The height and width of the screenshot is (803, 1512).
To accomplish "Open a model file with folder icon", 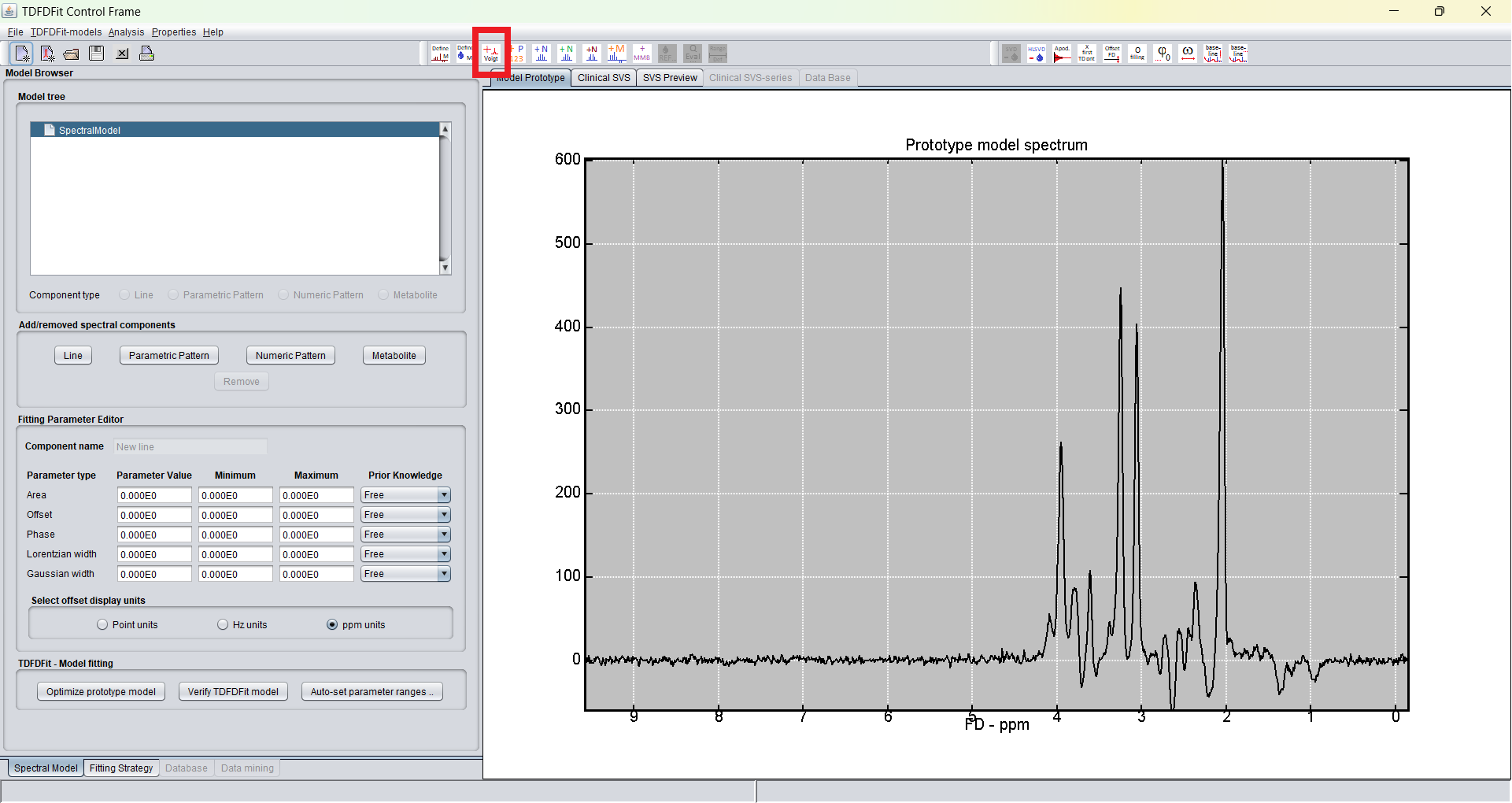I will [x=72, y=54].
